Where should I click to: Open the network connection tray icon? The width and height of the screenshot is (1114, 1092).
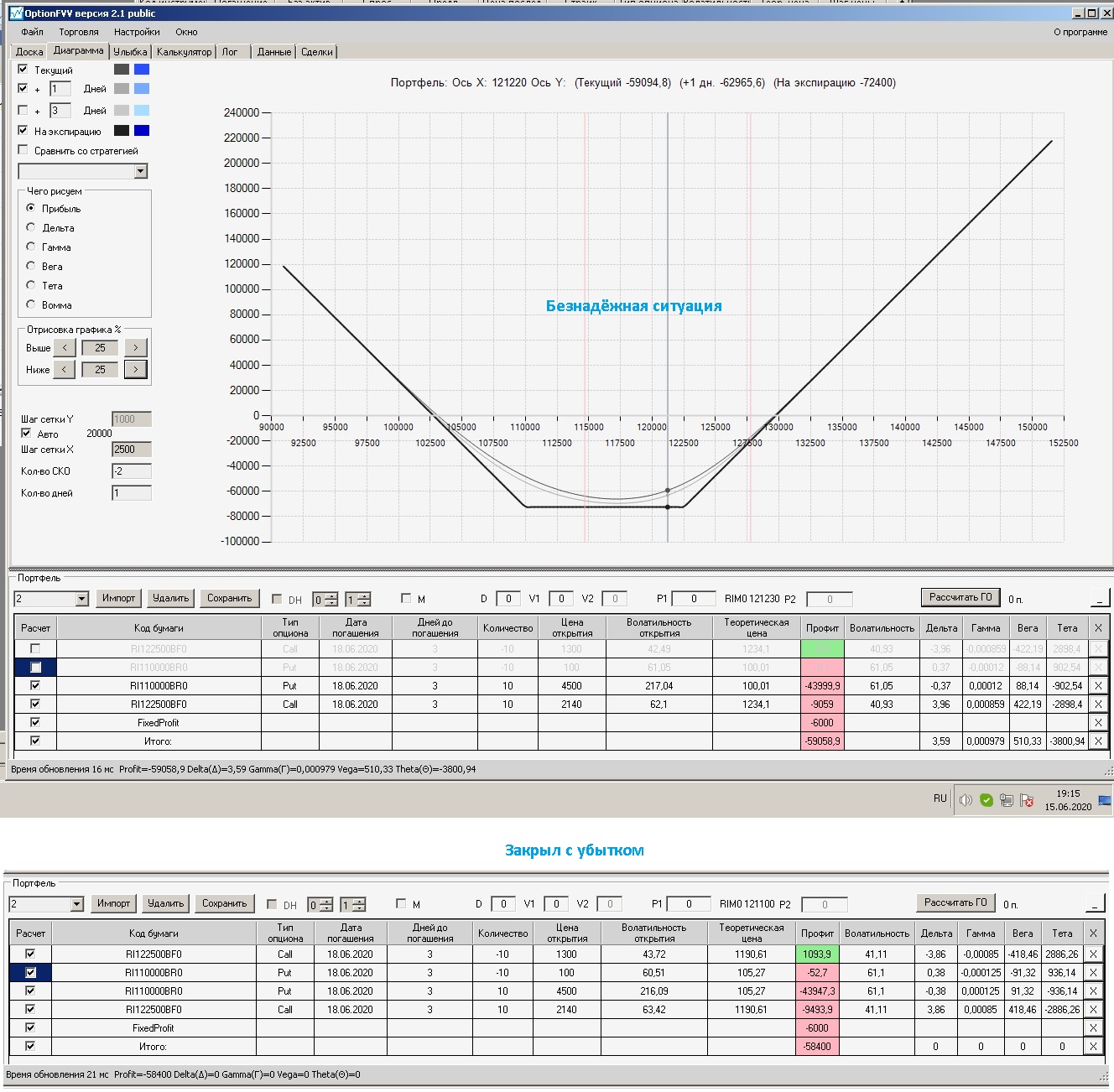point(1007,800)
